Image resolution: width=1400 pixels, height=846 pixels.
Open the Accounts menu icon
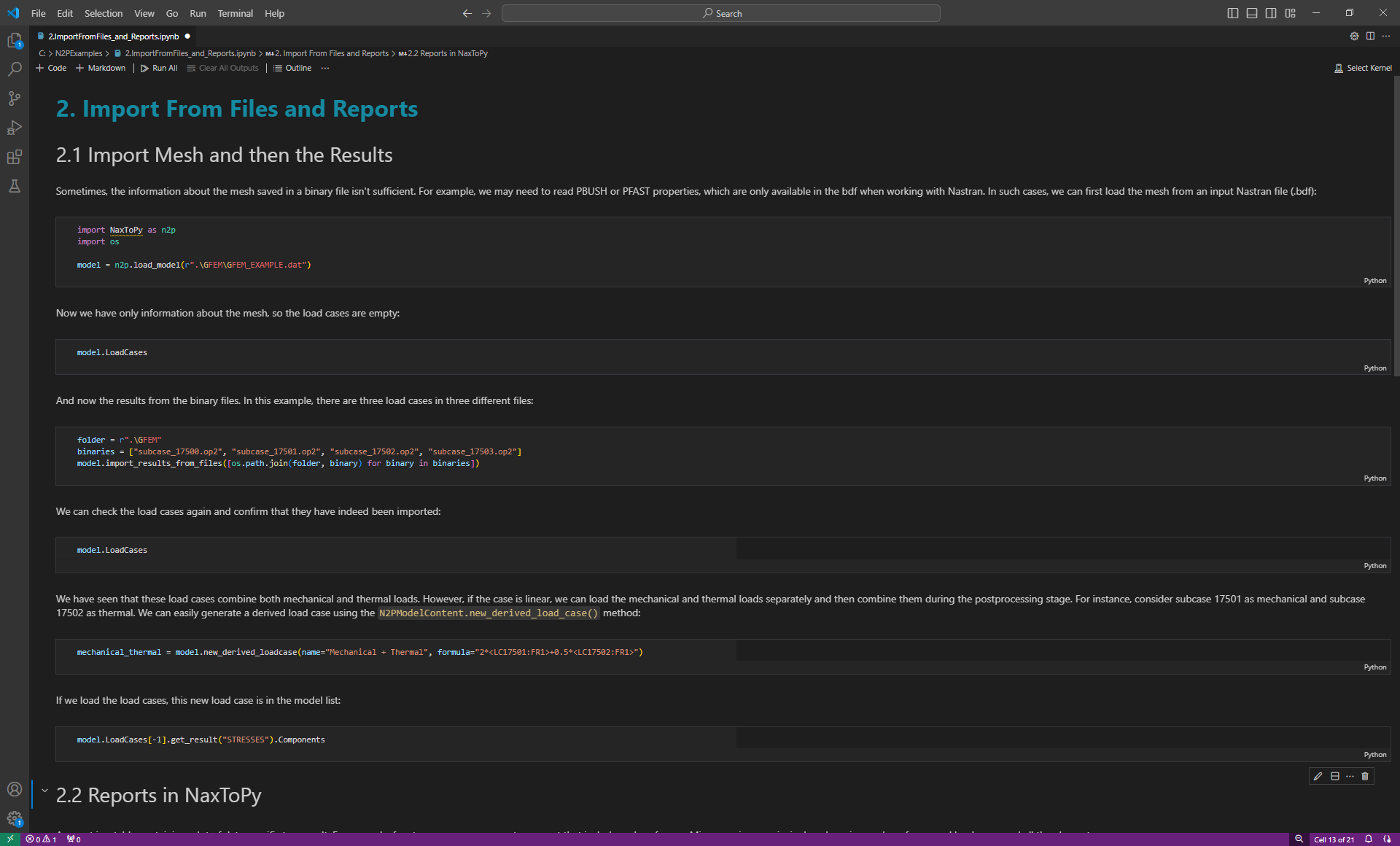(x=15, y=789)
